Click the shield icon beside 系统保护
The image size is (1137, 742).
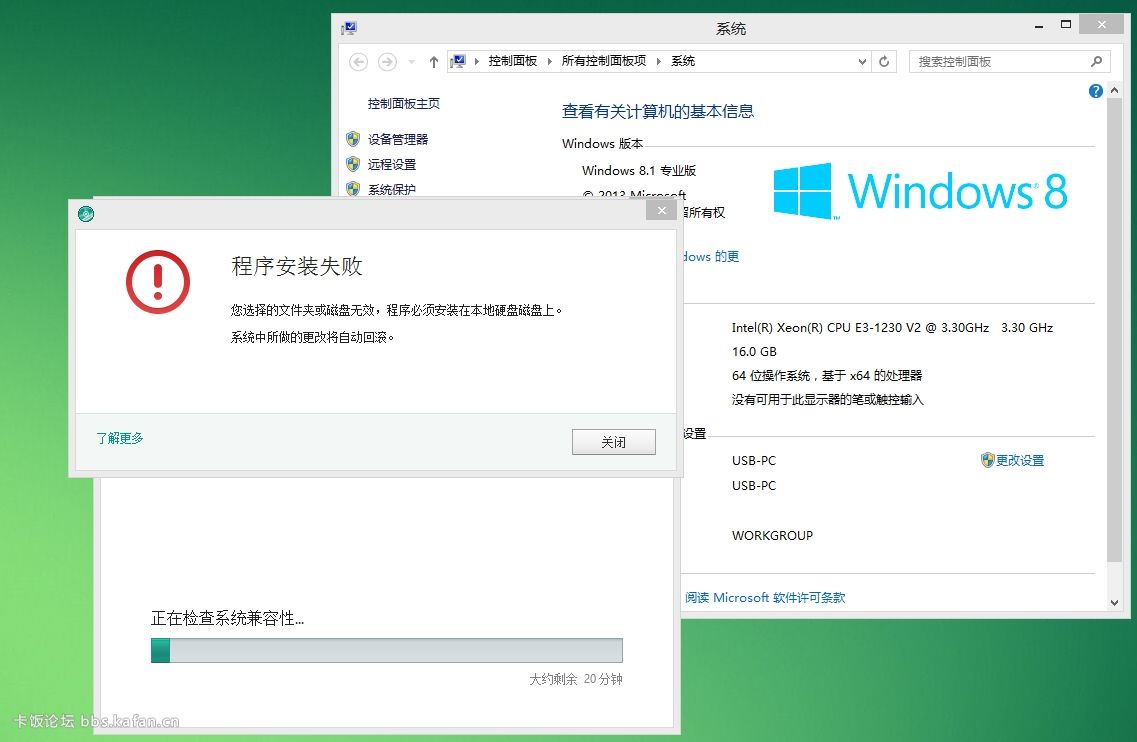click(x=353, y=189)
